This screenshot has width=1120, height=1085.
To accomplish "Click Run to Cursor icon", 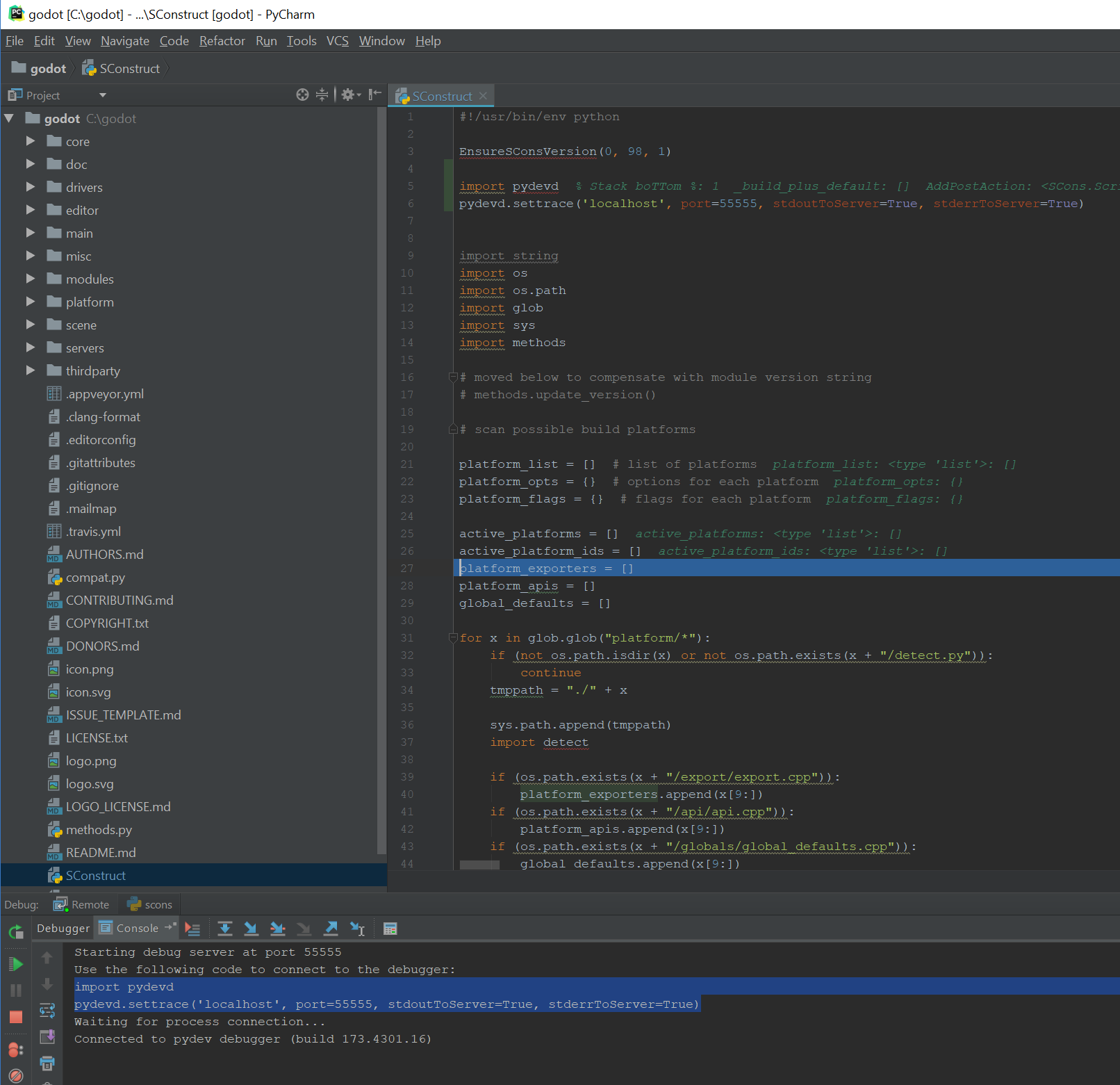I will pos(358,929).
